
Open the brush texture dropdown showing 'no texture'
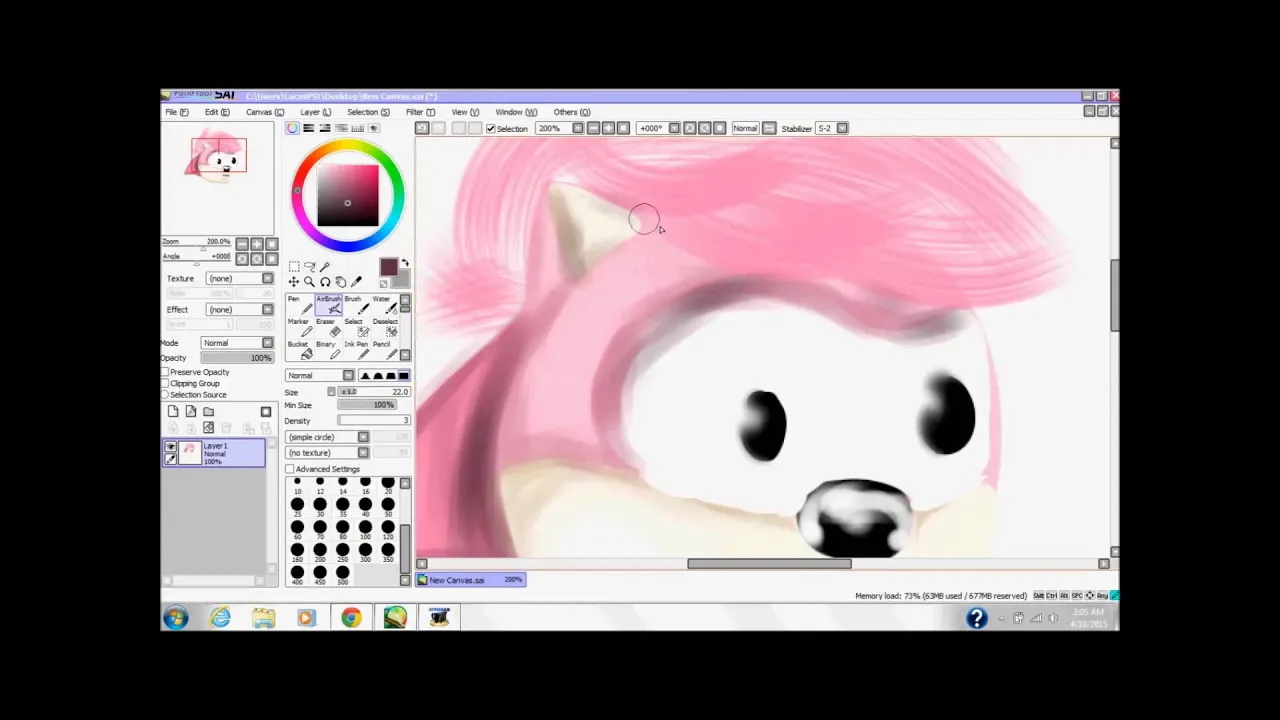(327, 452)
